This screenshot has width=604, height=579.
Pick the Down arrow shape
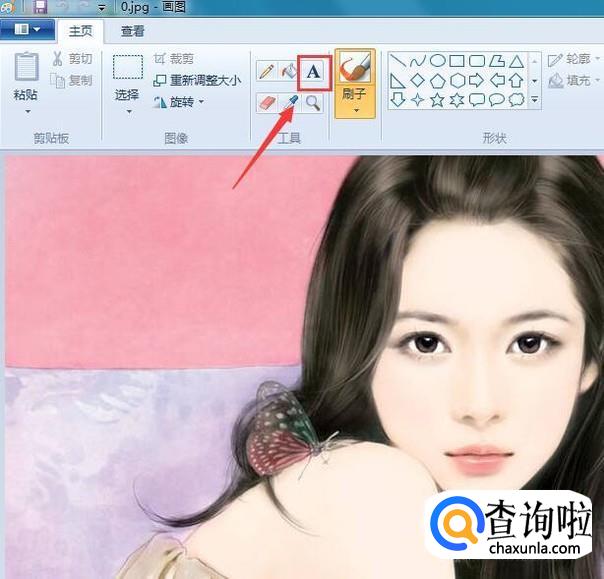[398, 100]
